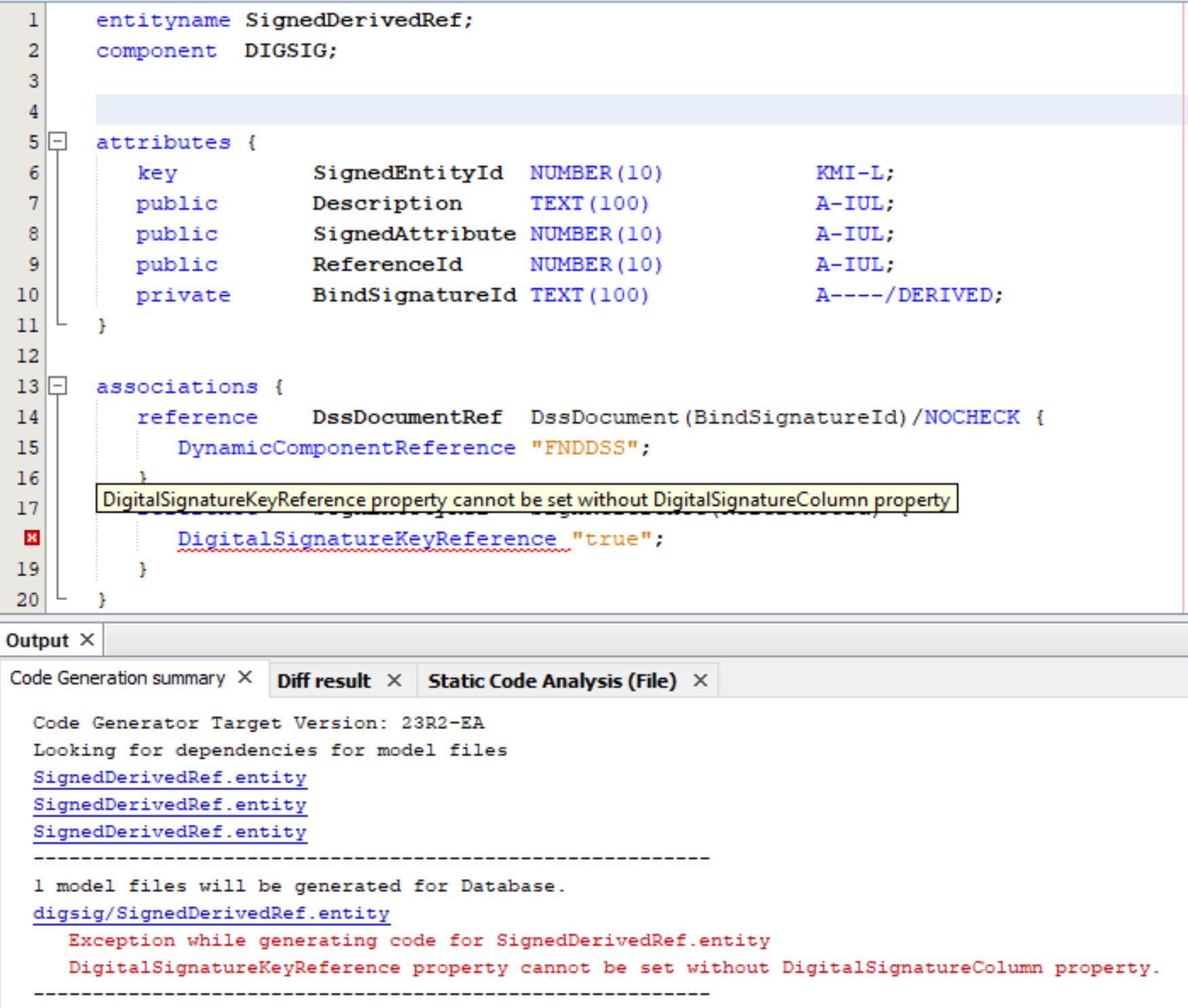
Task: Switch to the Diff result tab
Action: (x=324, y=680)
